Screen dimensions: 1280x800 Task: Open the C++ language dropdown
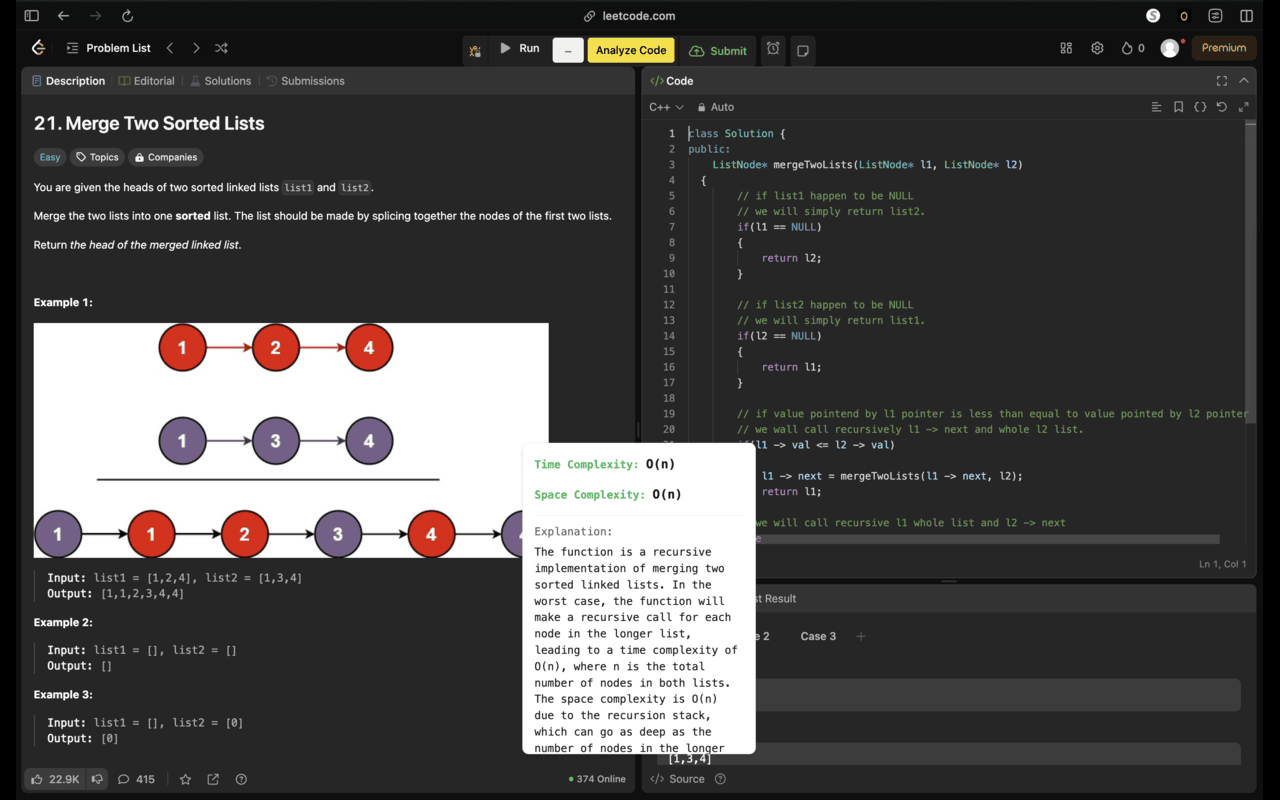666,106
